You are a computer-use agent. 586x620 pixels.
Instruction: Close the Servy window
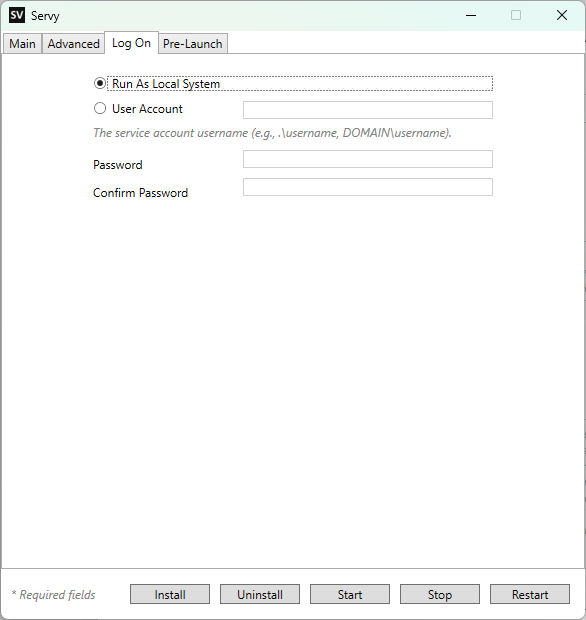pos(561,15)
